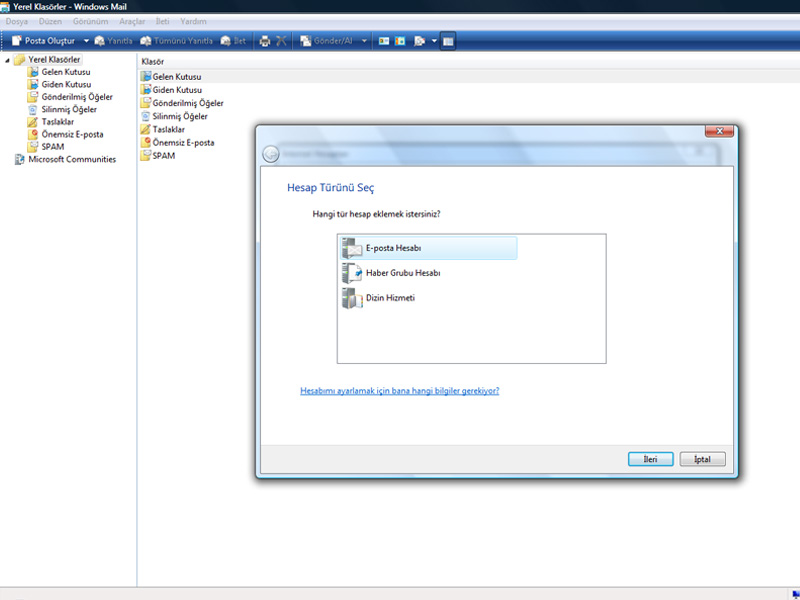Image resolution: width=800 pixels, height=600 pixels.
Task: Close the account wizard dialog
Action: coord(719,131)
